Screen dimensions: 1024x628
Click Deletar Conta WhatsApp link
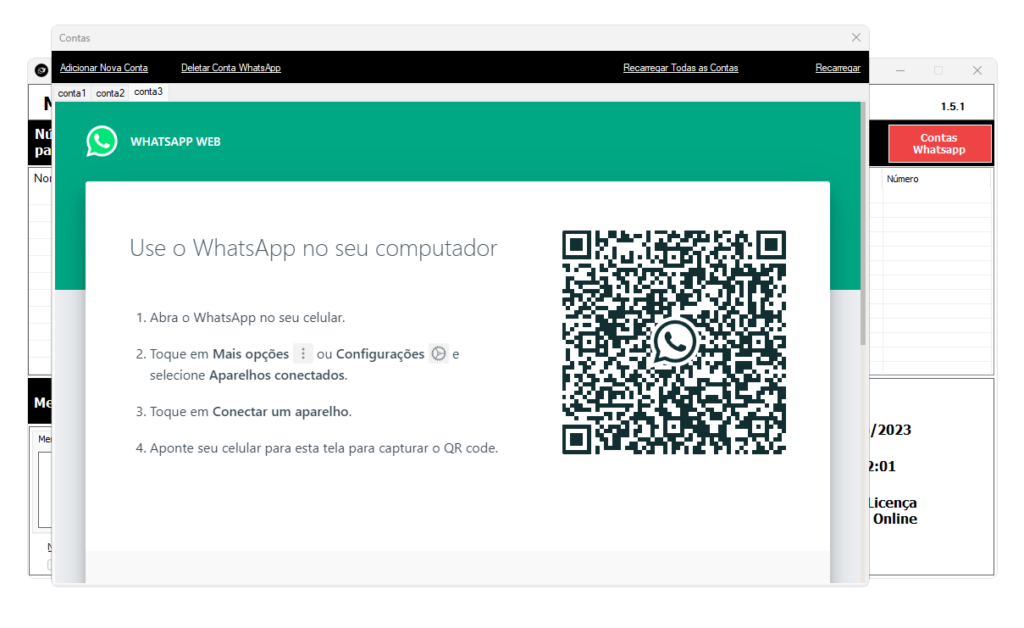coord(231,68)
